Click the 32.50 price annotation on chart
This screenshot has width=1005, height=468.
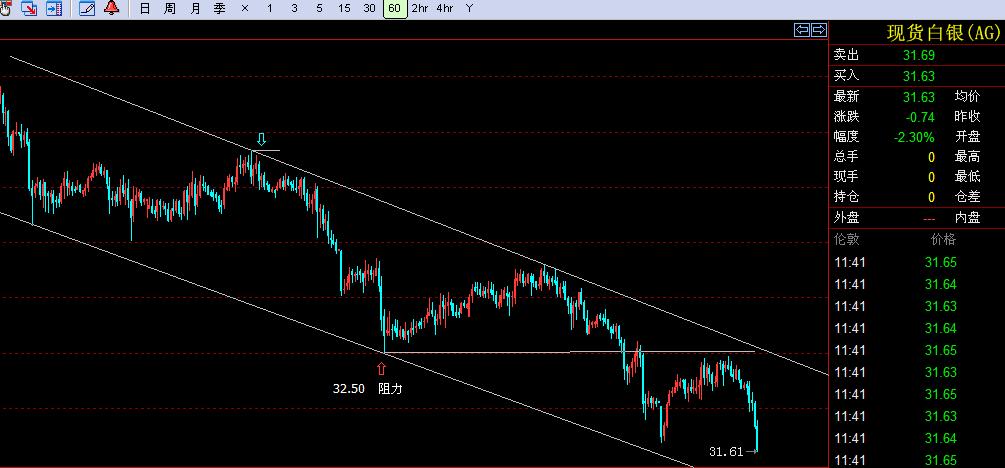coord(349,389)
